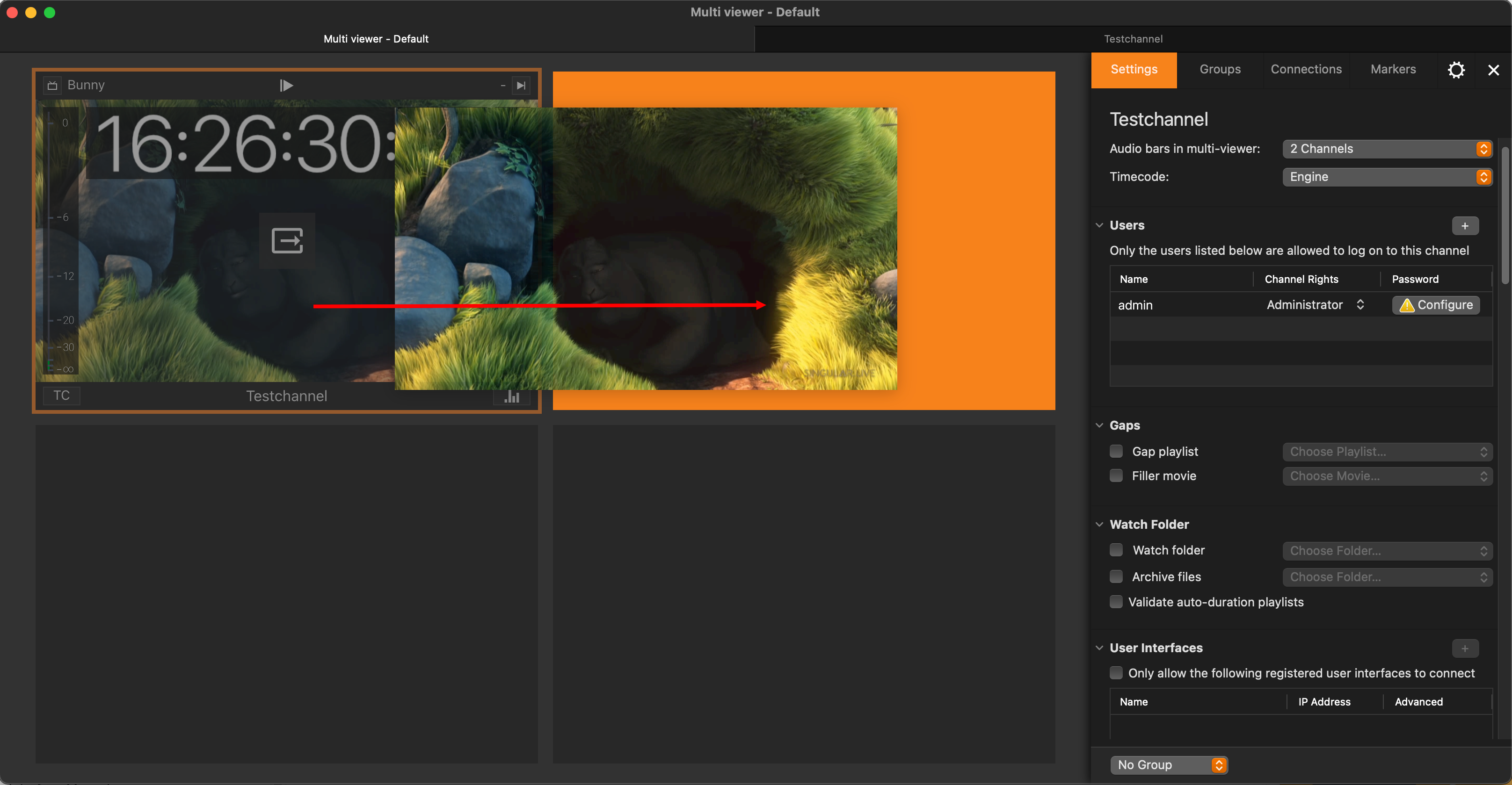This screenshot has height=785, width=1512.
Task: Tick the Archive files checkbox
Action: tap(1116, 577)
